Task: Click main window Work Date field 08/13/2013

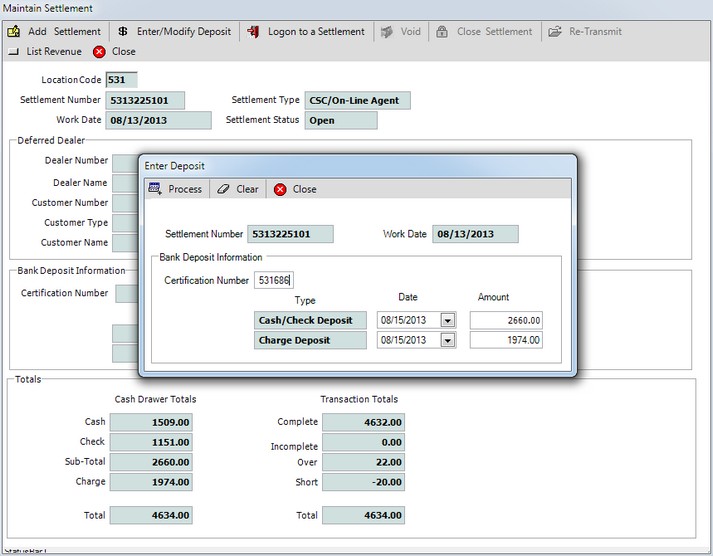Action: [158, 120]
